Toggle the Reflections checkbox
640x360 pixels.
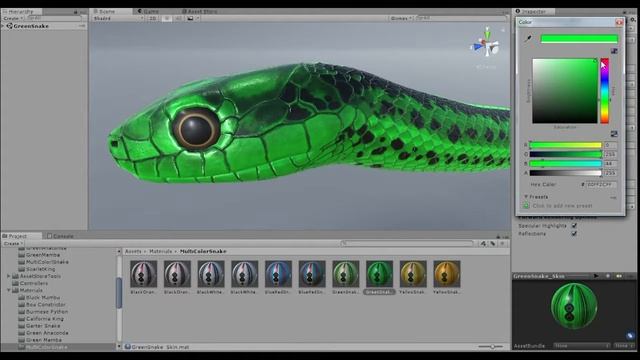click(x=574, y=233)
